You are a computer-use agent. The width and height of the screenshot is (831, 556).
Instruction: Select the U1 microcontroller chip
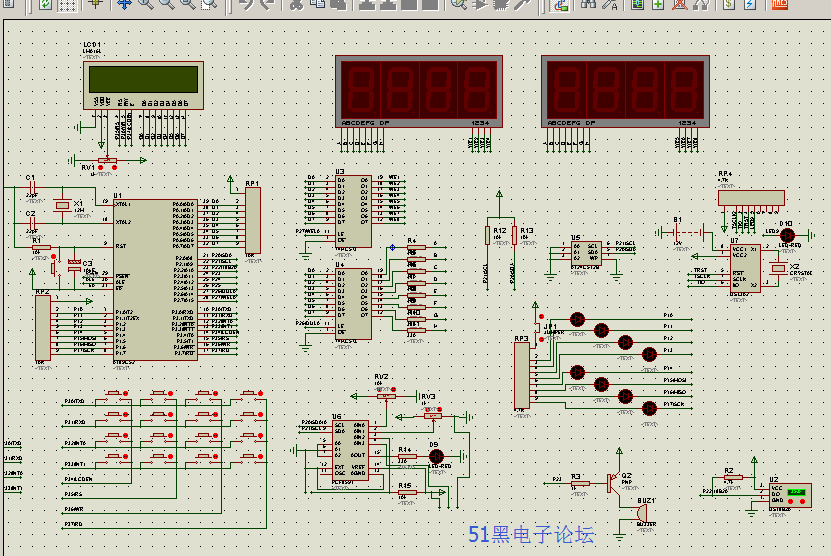155,280
